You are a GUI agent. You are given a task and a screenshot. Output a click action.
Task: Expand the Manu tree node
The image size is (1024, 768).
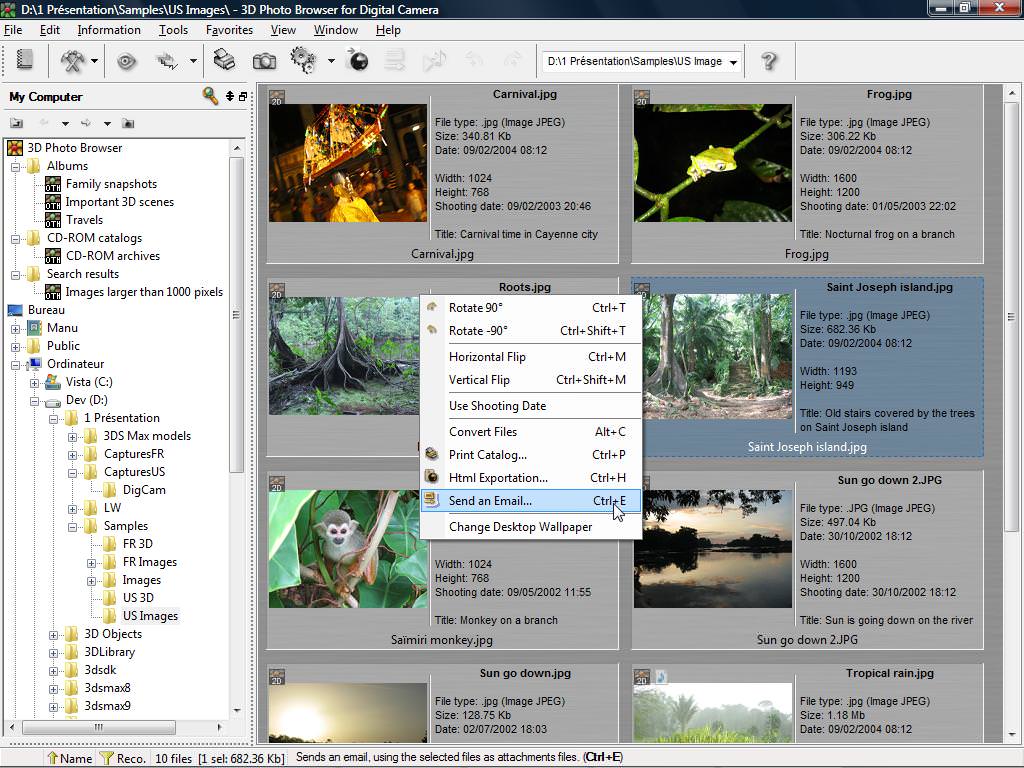[x=15, y=328]
